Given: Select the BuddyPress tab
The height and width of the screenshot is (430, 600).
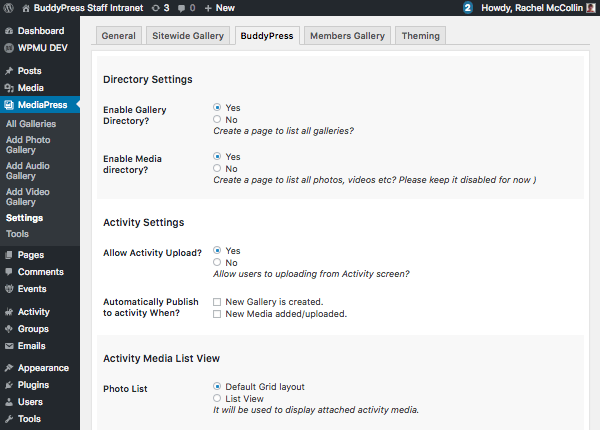Looking at the screenshot, I should pos(267,36).
